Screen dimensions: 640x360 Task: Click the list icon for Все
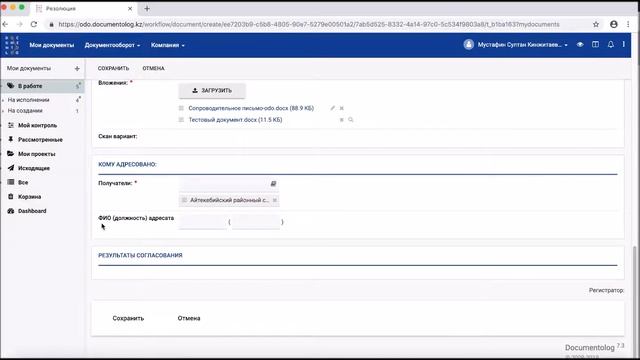(11, 182)
